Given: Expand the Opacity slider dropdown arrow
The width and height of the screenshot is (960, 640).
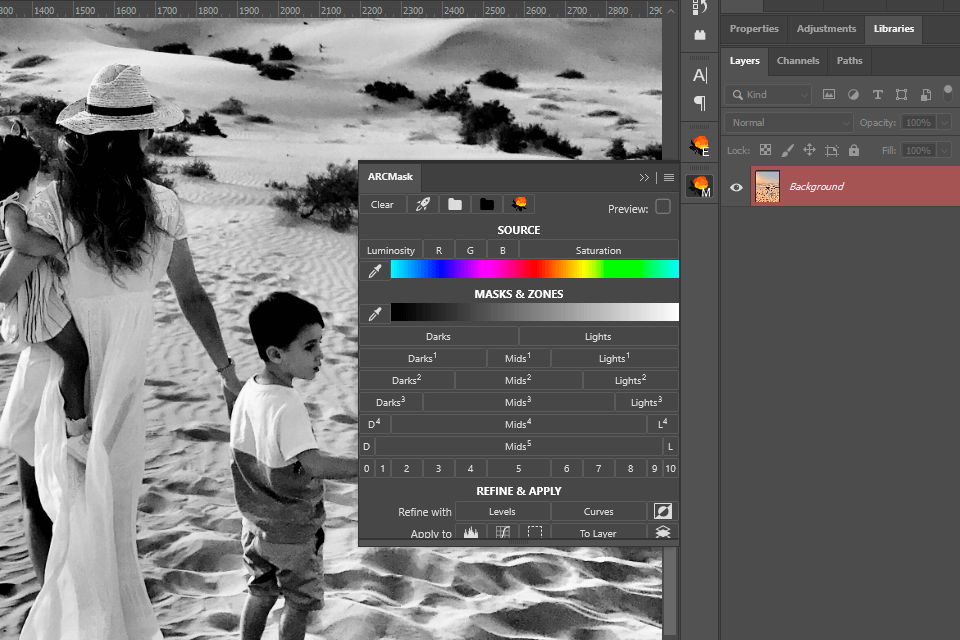Looking at the screenshot, I should point(945,122).
